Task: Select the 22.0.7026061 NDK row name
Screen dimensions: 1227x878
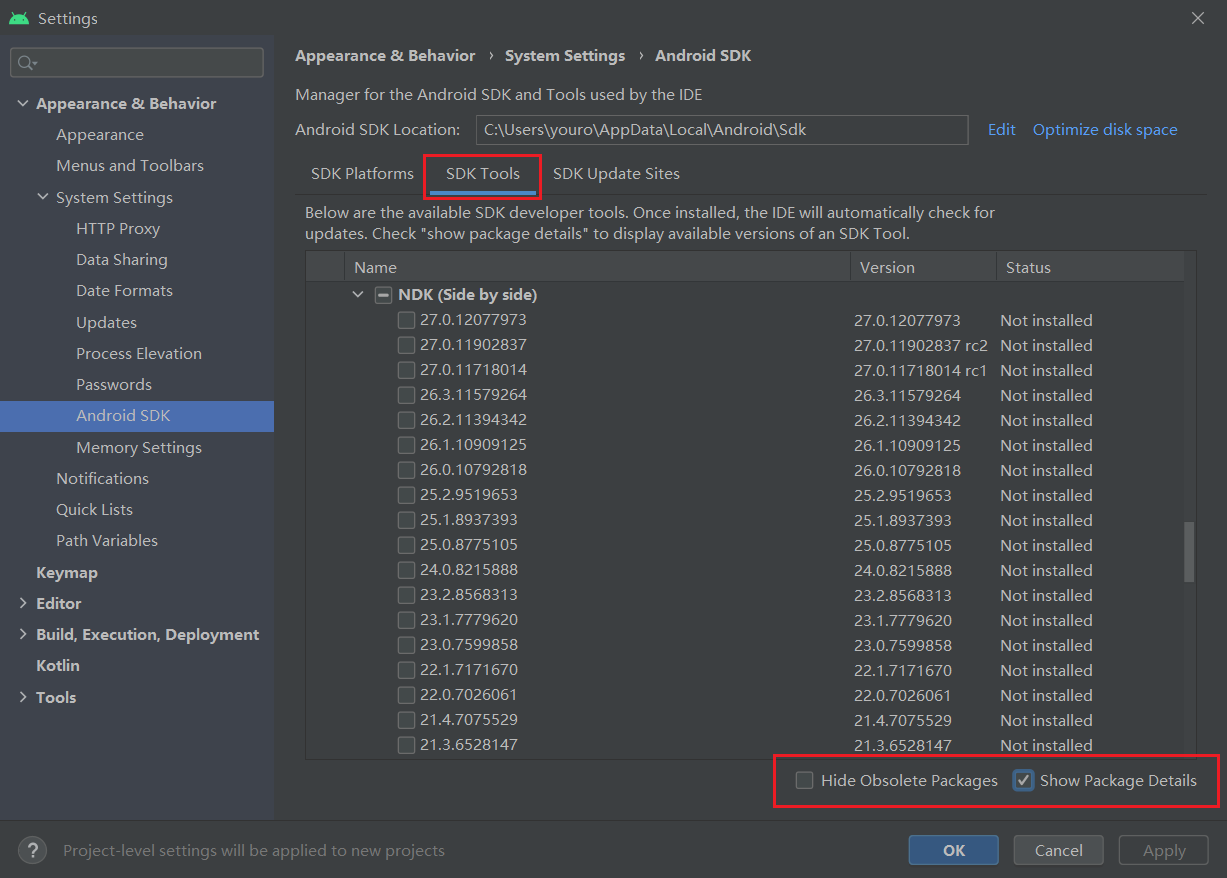Action: [x=469, y=695]
